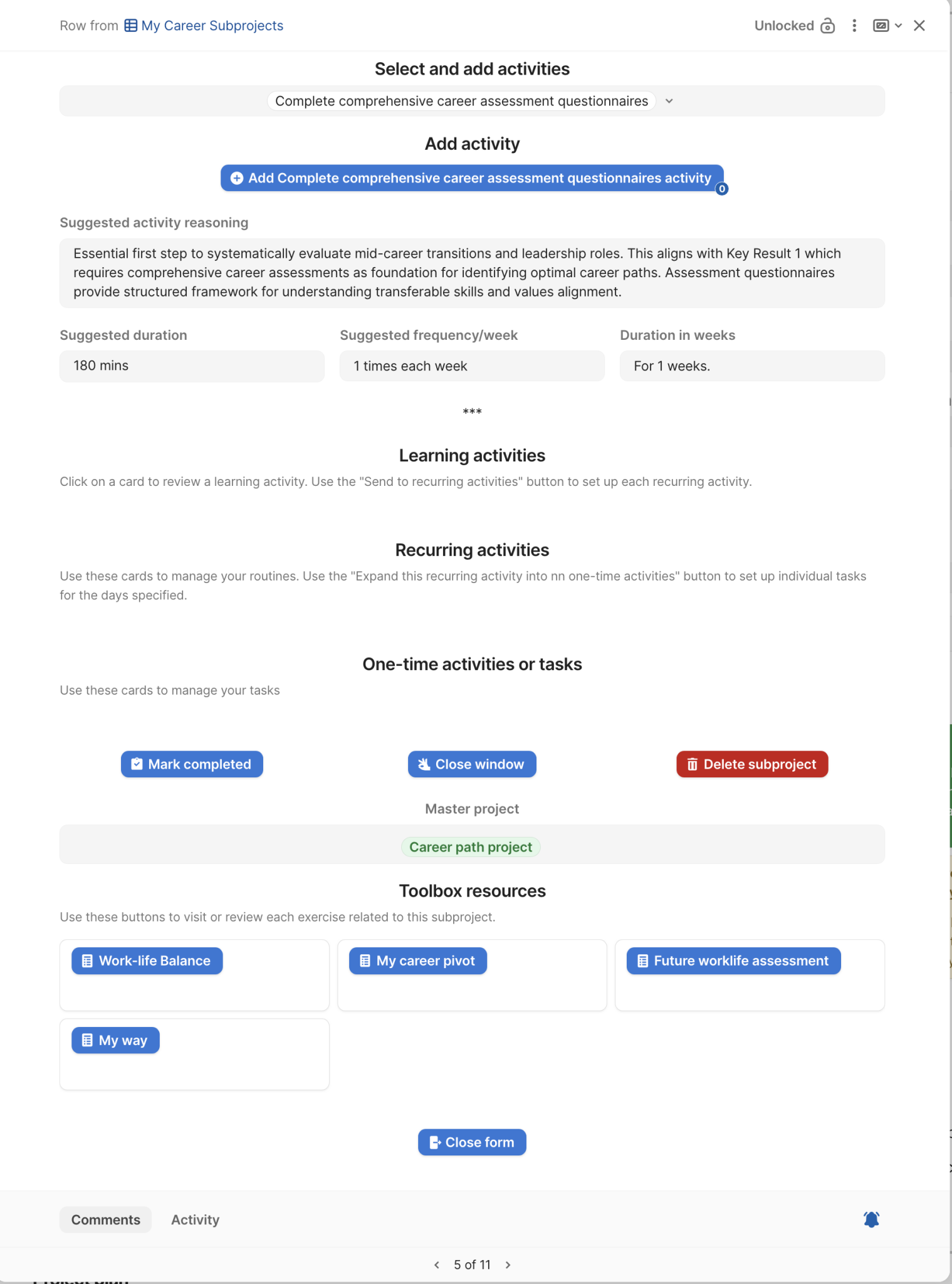Open the My career pivot resource
Viewport: 952px width, 1284px height.
click(x=418, y=960)
